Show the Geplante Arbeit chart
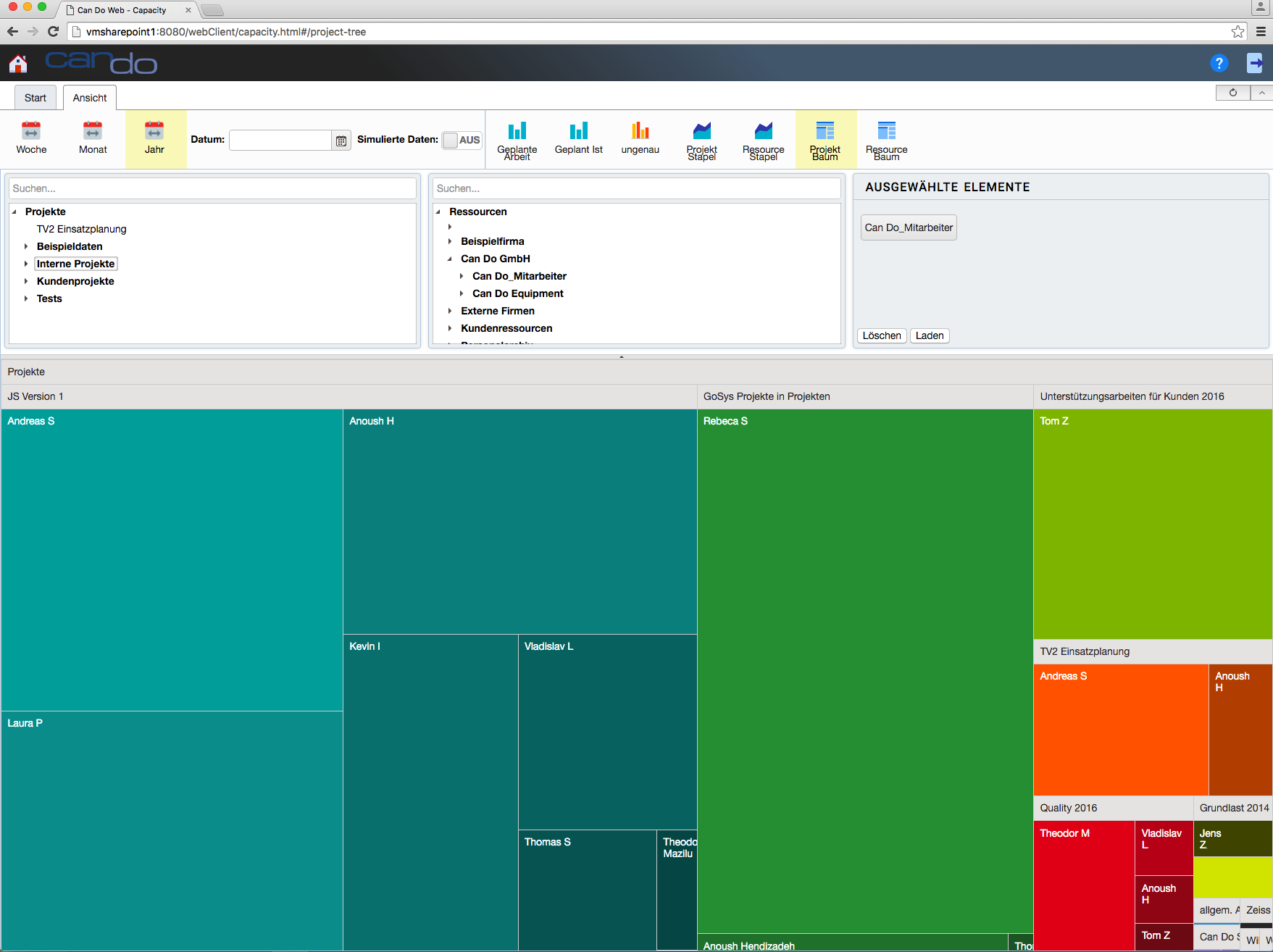 517,141
